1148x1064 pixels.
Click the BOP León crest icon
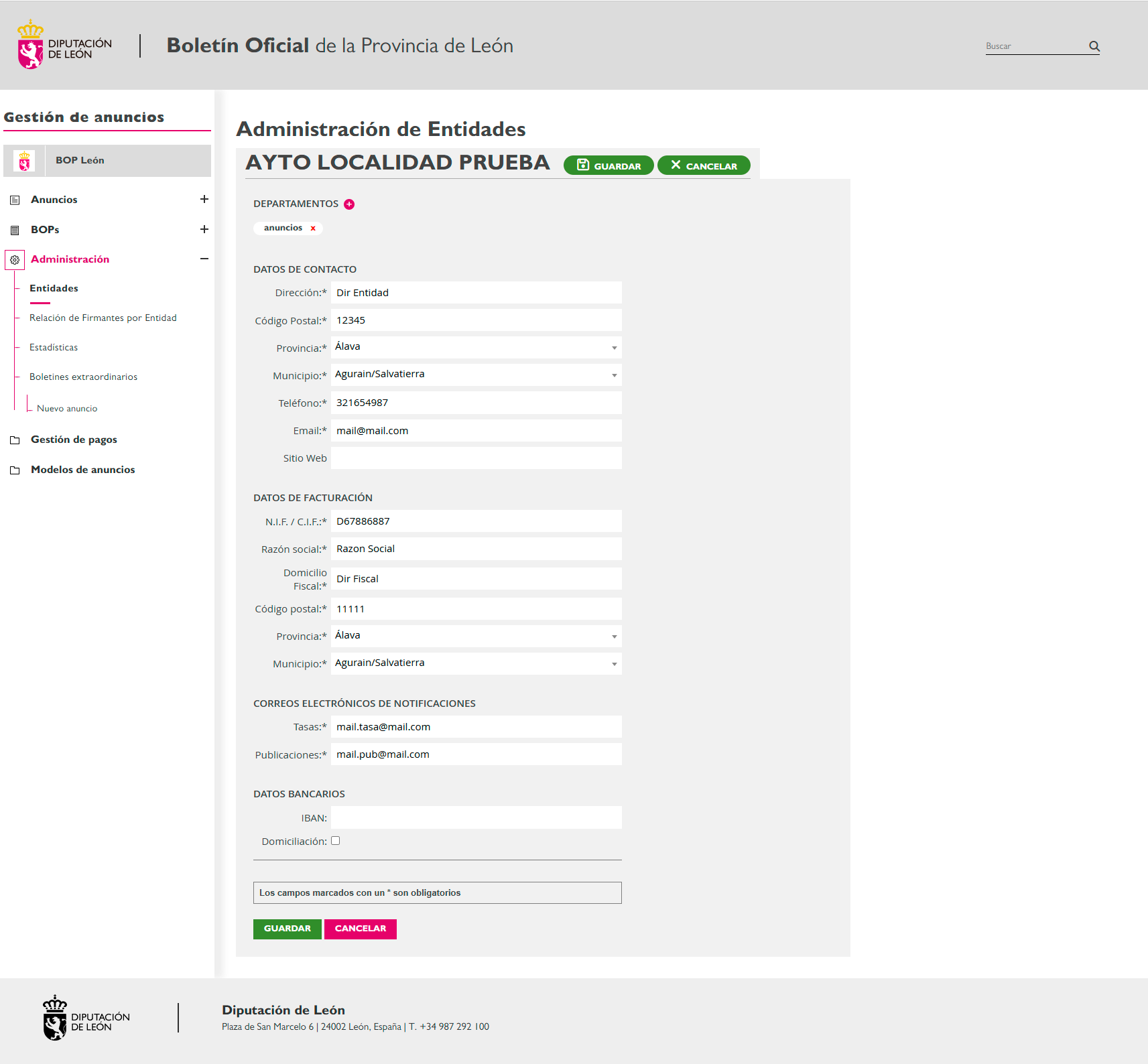pyautogui.click(x=25, y=161)
